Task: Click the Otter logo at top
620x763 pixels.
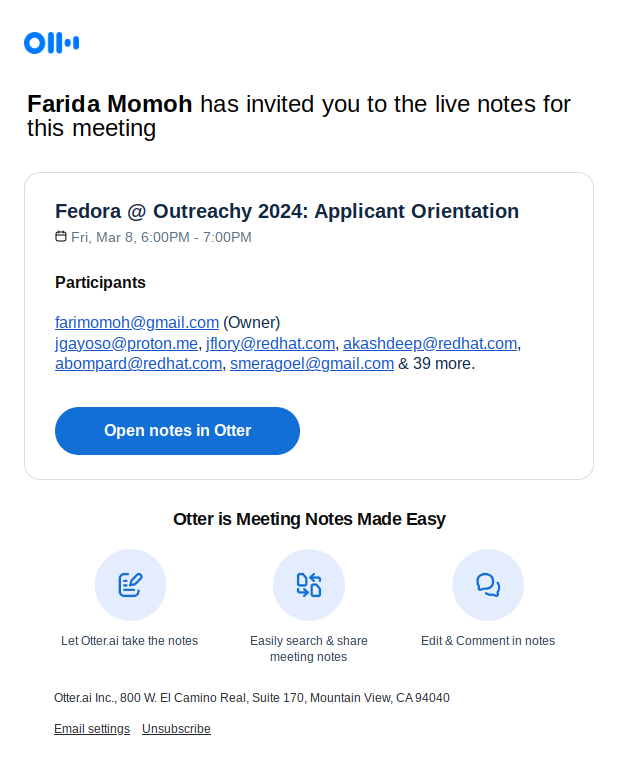Action: (x=52, y=43)
